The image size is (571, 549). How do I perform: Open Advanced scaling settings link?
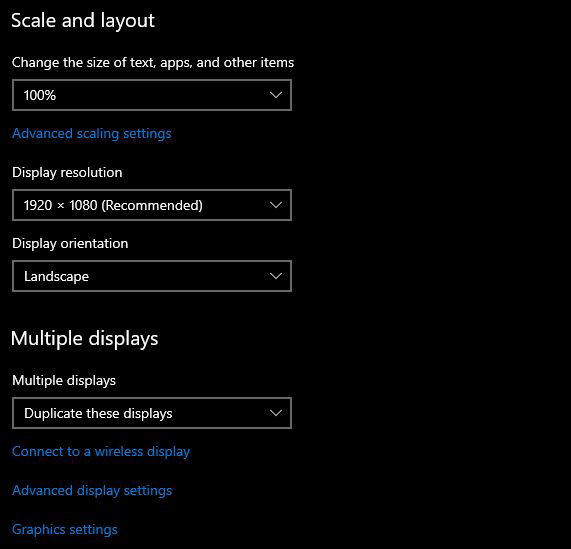pos(92,134)
